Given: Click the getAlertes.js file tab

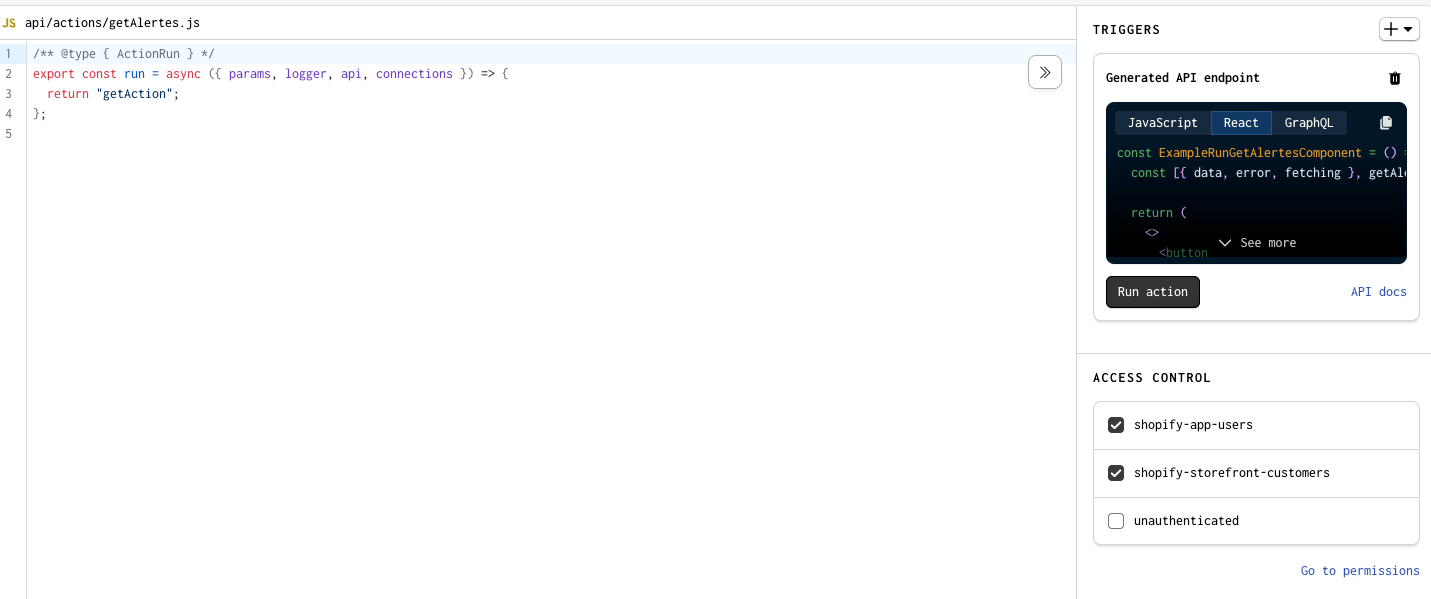Looking at the screenshot, I should (x=113, y=22).
